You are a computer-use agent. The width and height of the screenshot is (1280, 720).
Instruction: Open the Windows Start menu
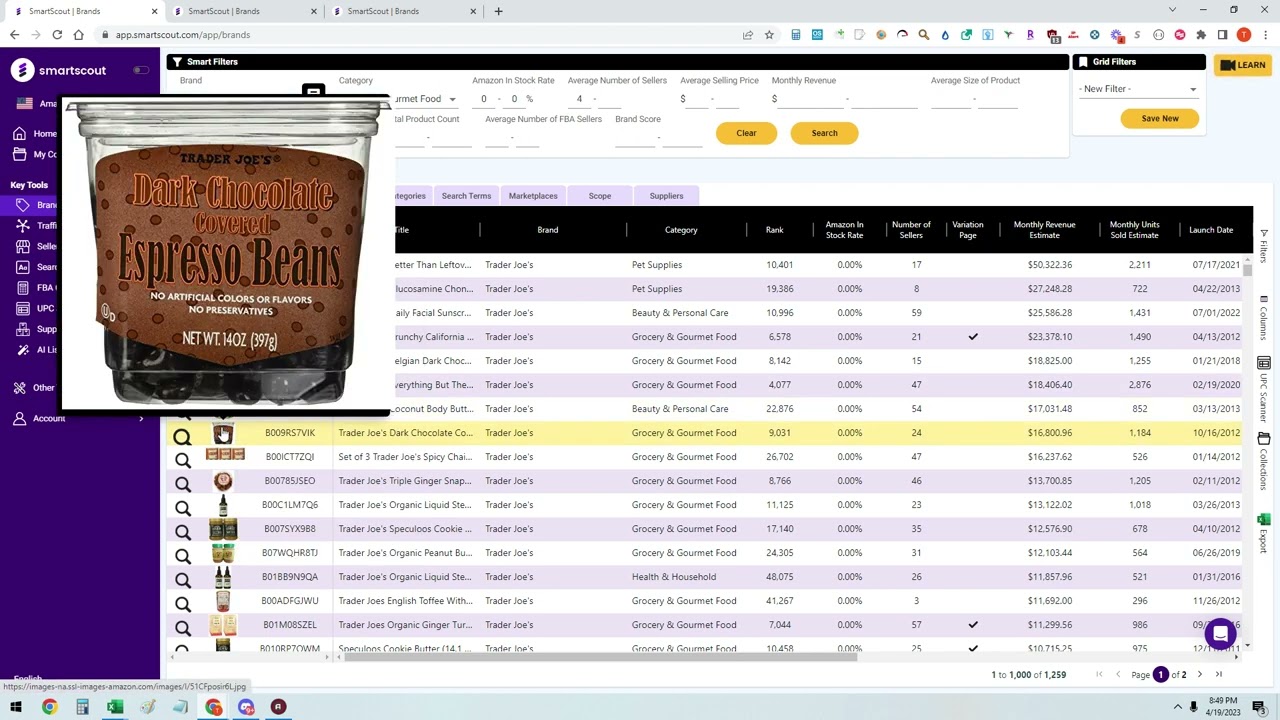15,707
